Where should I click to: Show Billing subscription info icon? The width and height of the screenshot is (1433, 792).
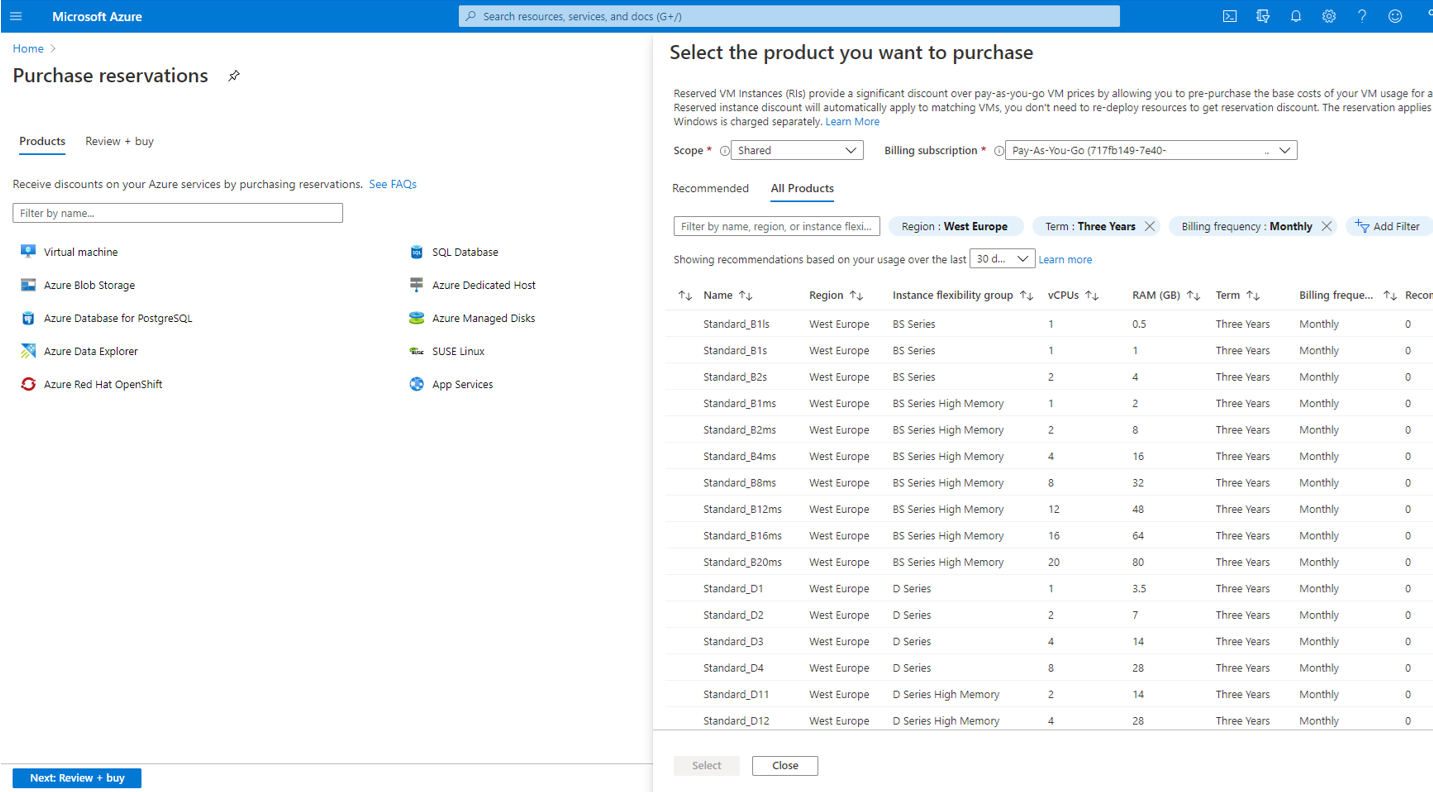point(998,151)
